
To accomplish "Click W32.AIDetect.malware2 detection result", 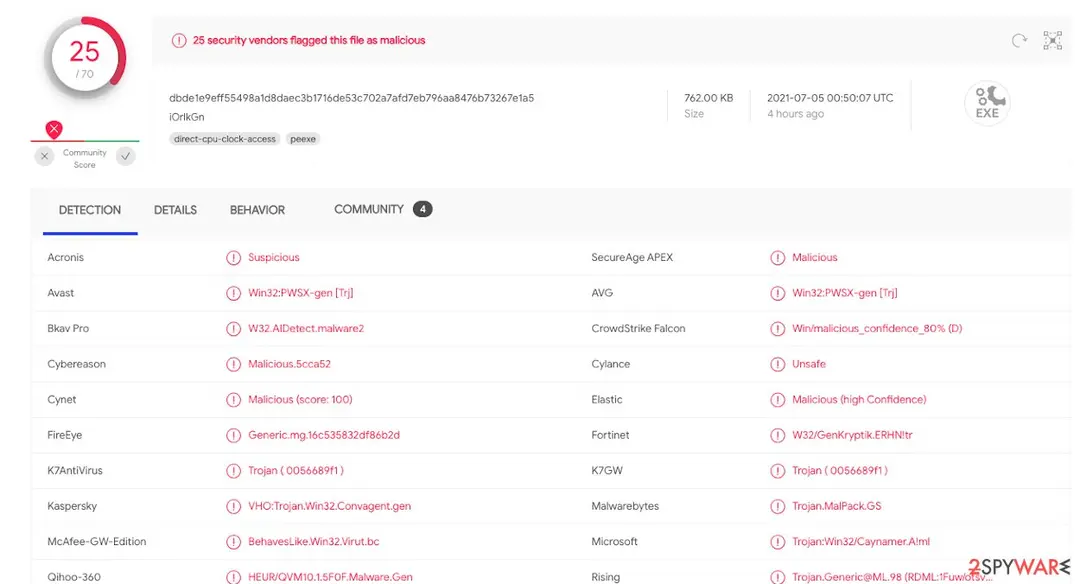I will [x=306, y=328].
